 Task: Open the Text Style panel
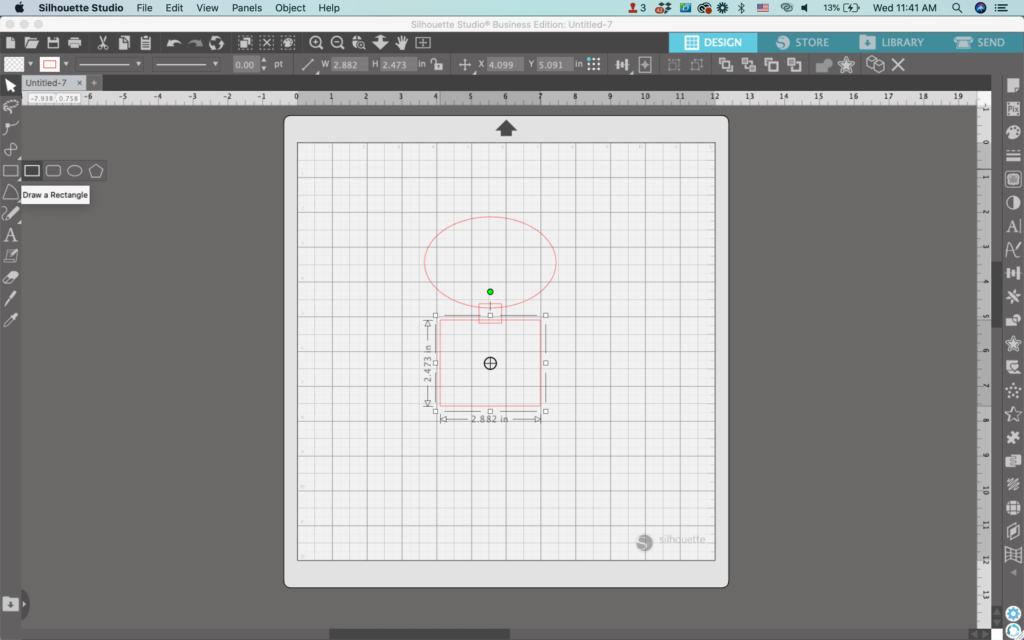(1013, 227)
